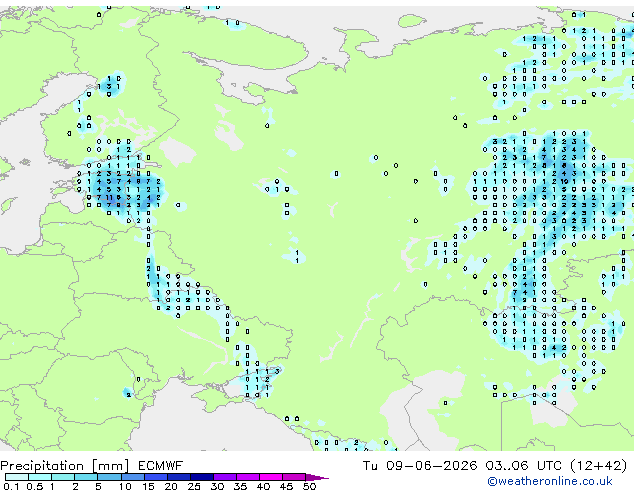
Task: Click the forecast date "09-06-2026"
Action: (x=431, y=466)
